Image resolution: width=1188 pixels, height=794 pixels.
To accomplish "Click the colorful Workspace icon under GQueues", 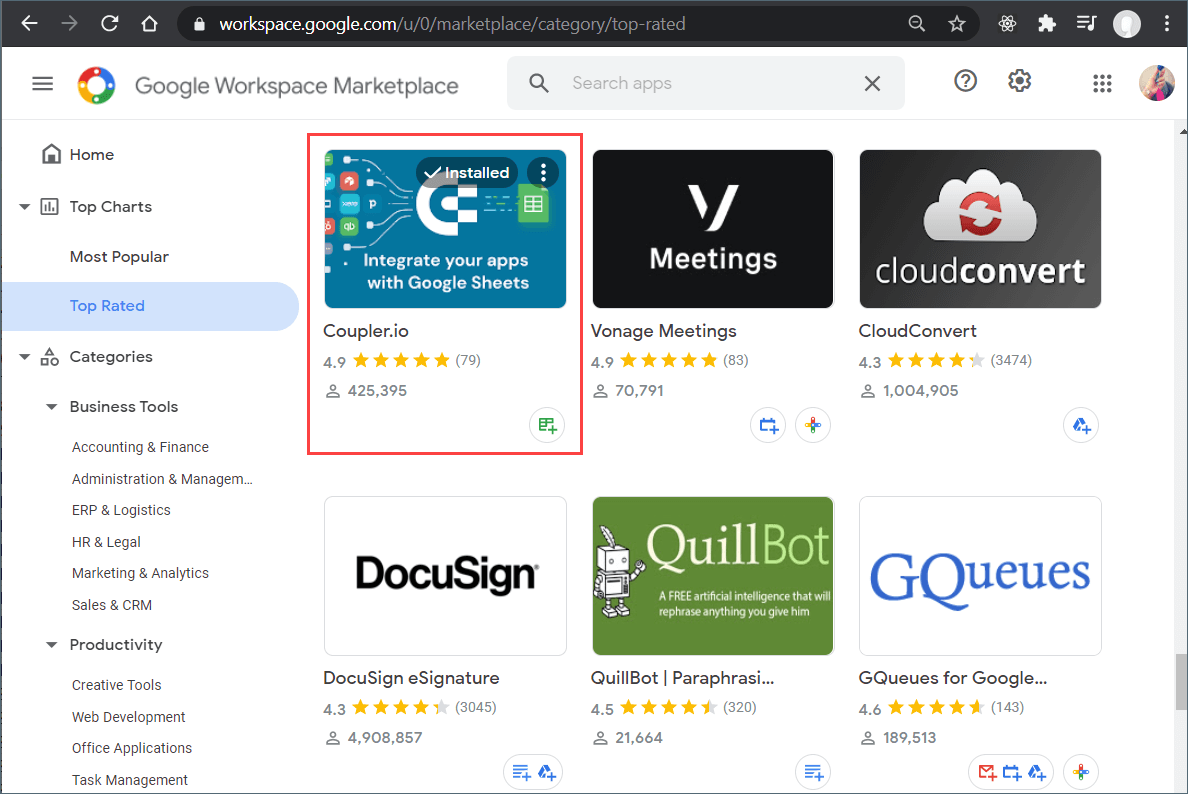I will tap(1081, 772).
